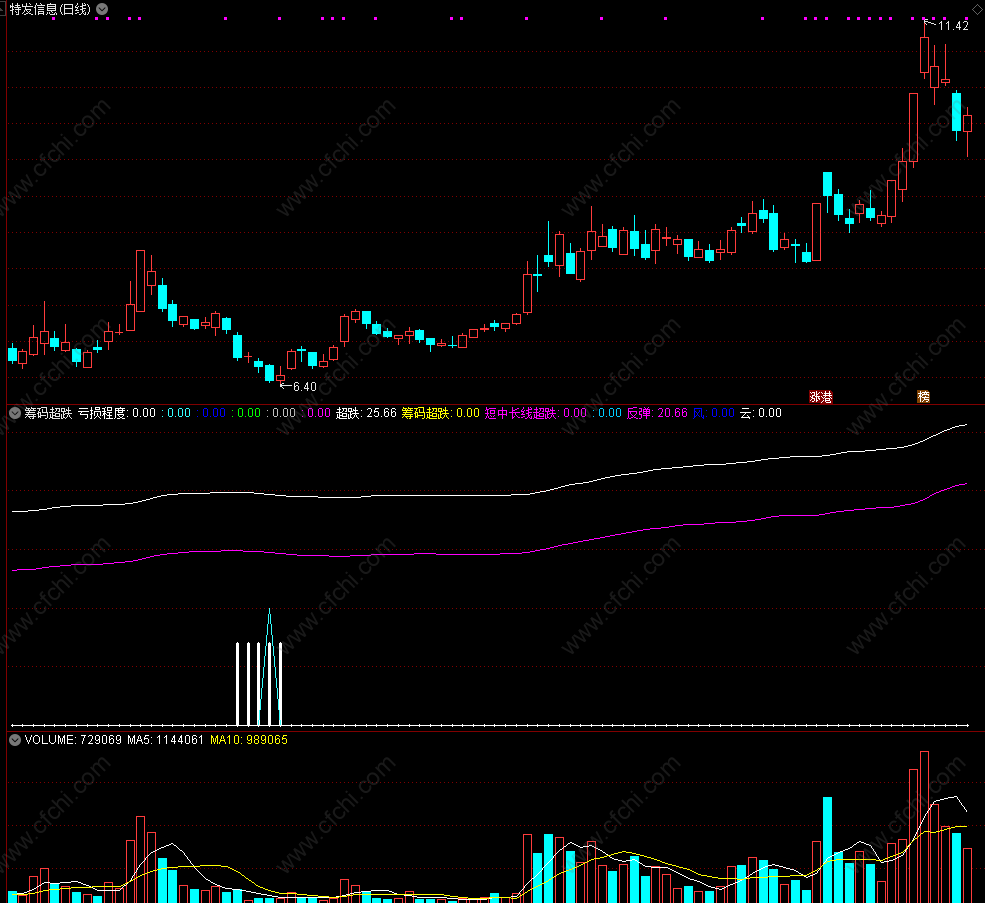Click the cyan spike in the 筹码超跌 panel
This screenshot has height=903, width=985.
(x=269, y=666)
